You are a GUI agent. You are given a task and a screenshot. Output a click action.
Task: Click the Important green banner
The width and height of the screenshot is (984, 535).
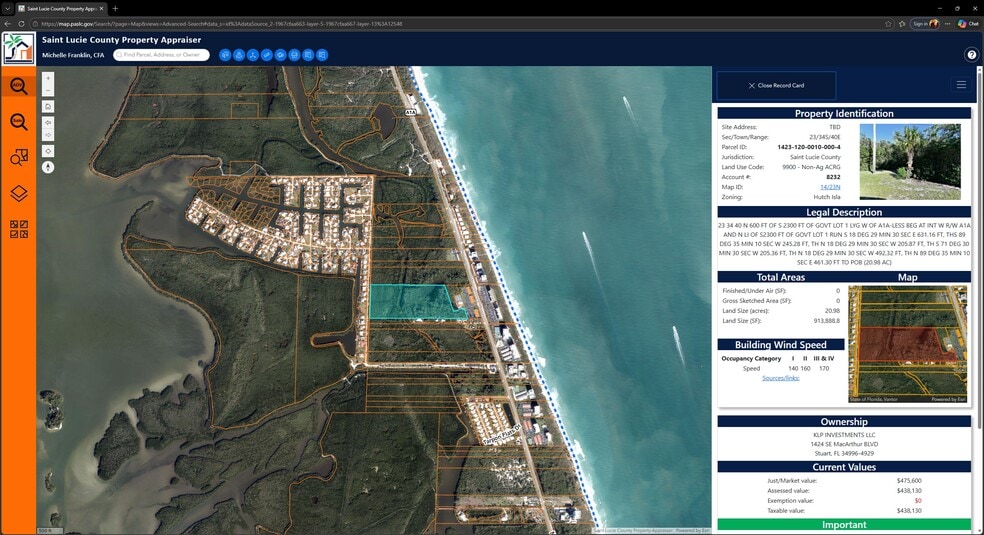coord(844,524)
